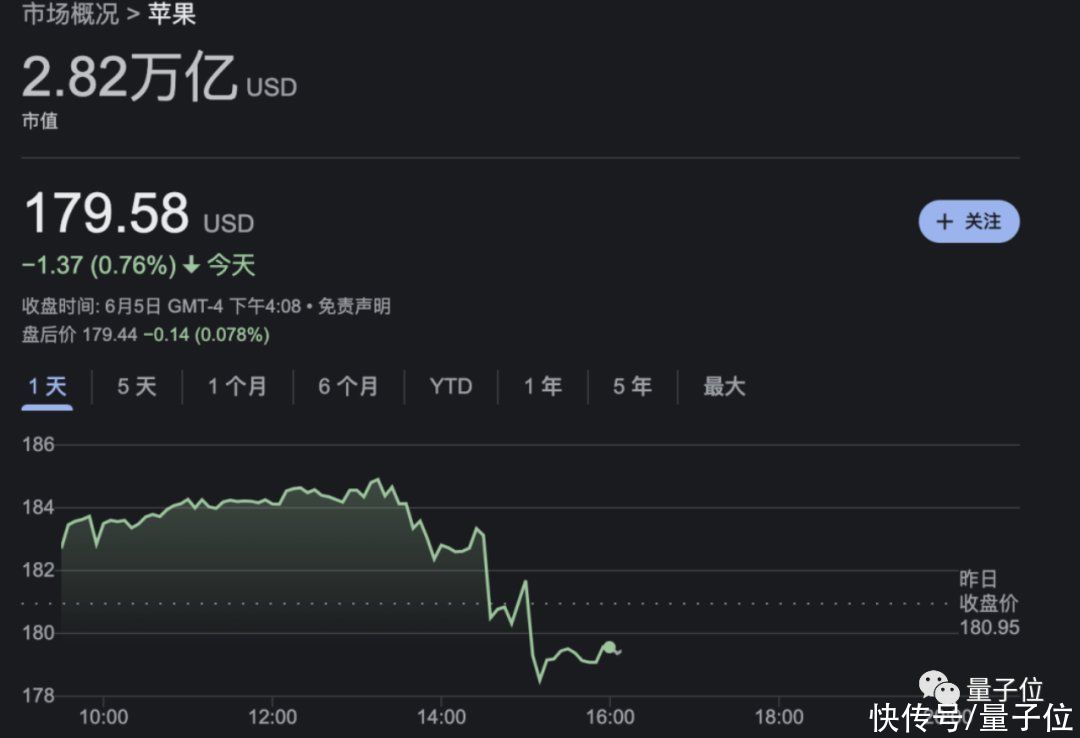
Task: Select the 1 天 time range tab
Action: coord(47,387)
